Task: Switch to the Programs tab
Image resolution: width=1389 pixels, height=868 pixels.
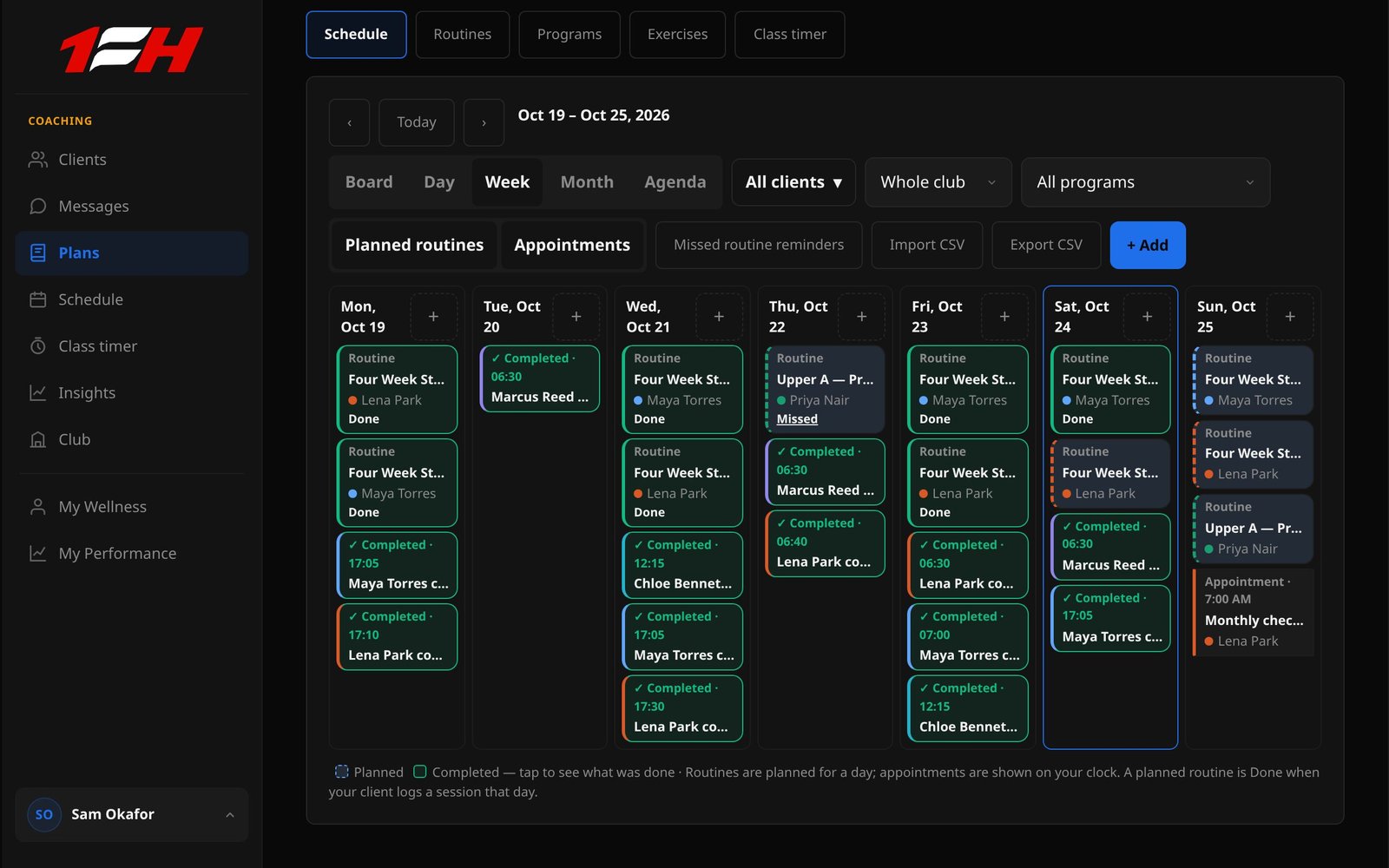Action: pos(569,35)
